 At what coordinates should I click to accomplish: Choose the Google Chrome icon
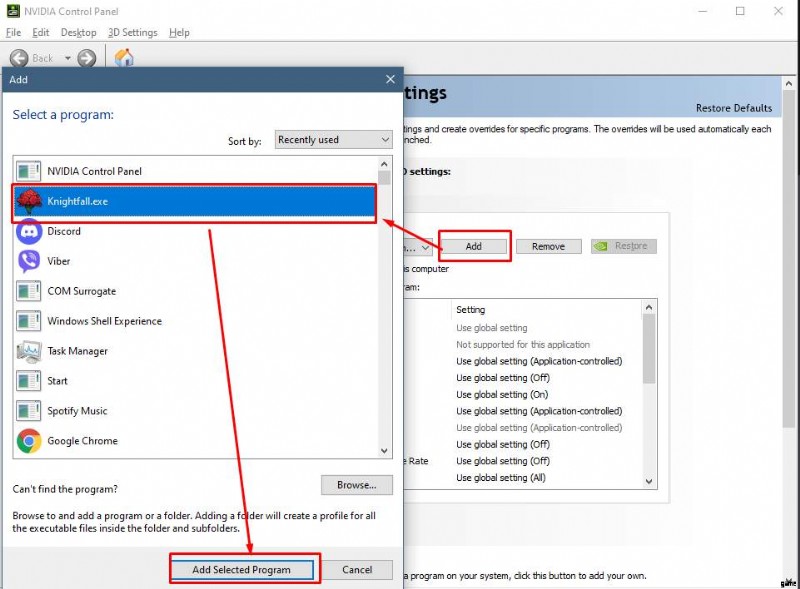coord(29,441)
